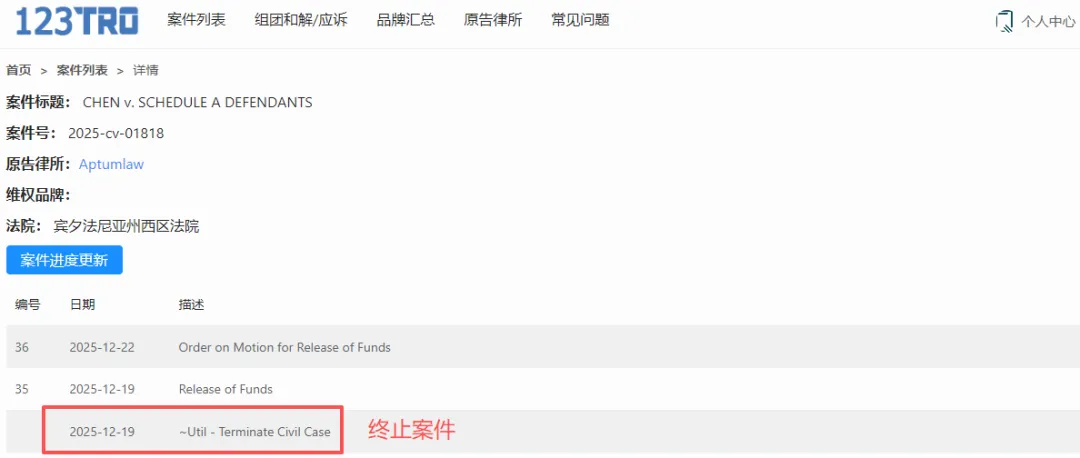This screenshot has height=458, width=1080.
Task: Click the case number 2025-cv-01818 text
Action: click(x=116, y=134)
